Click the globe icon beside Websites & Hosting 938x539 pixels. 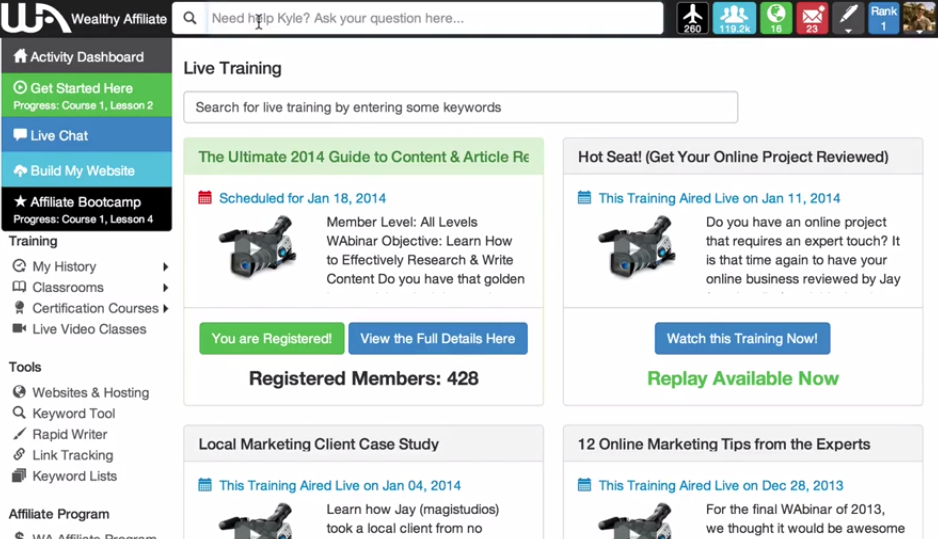(19, 392)
